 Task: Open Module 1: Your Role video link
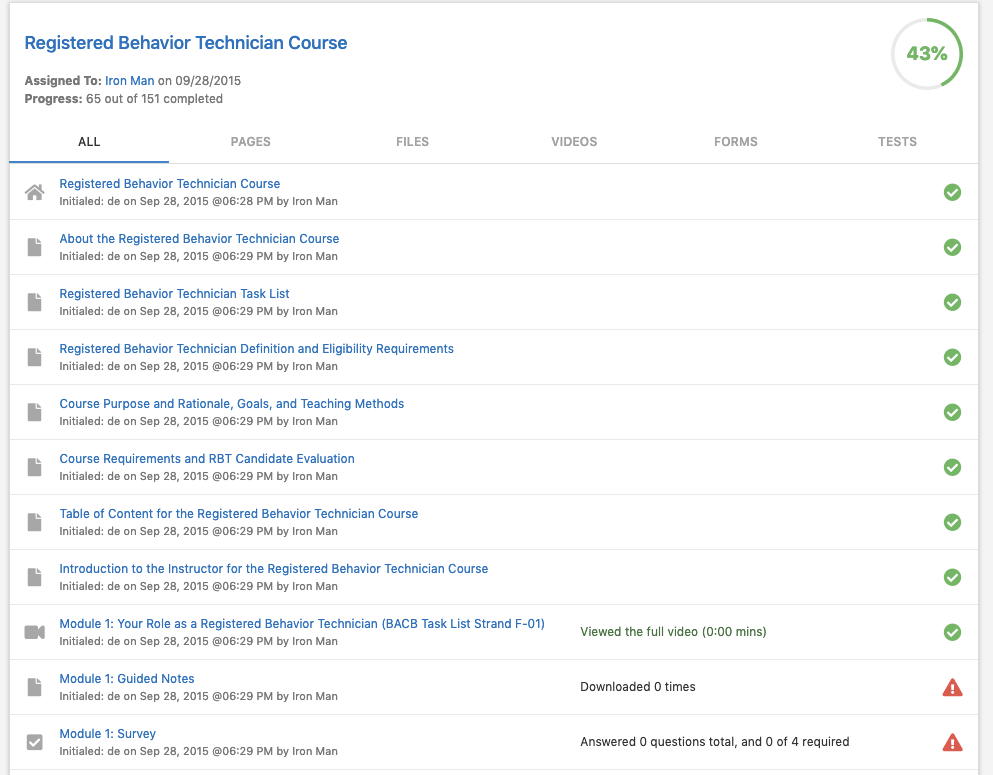tap(302, 624)
